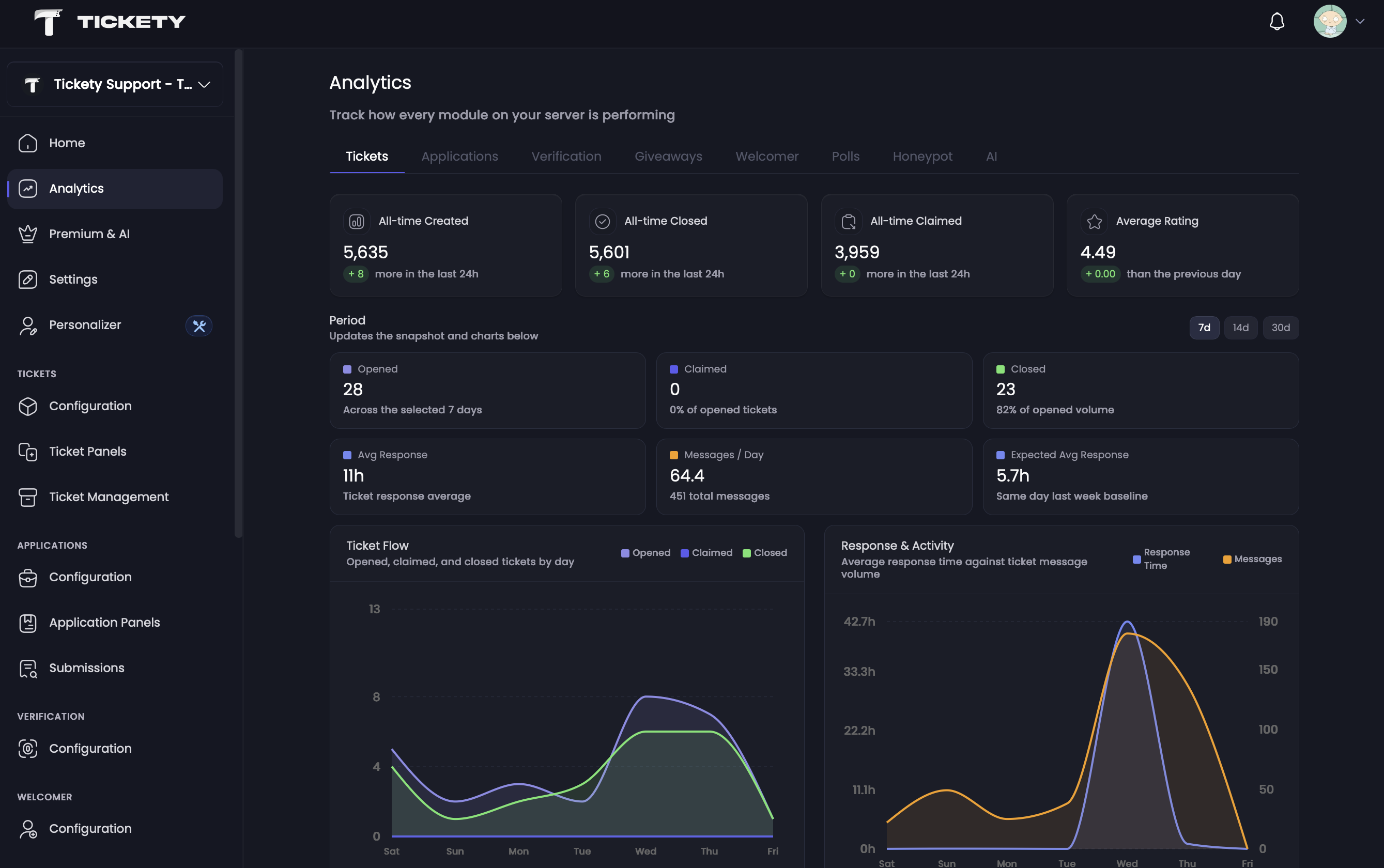The width and height of the screenshot is (1384, 868).
Task: Click the All-time Closed checkmark icon
Action: pyautogui.click(x=602, y=222)
